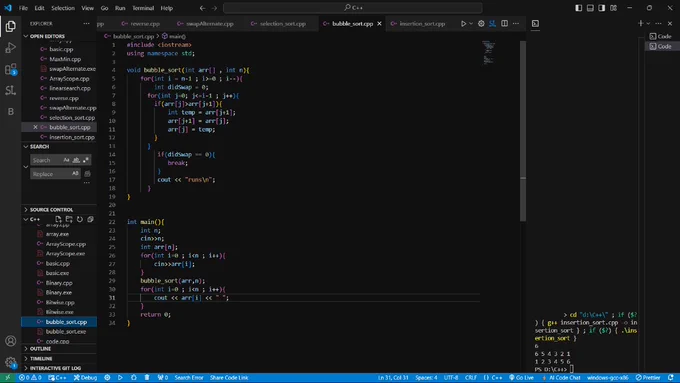
Task: Run the code with the play button
Action: coord(463,23)
